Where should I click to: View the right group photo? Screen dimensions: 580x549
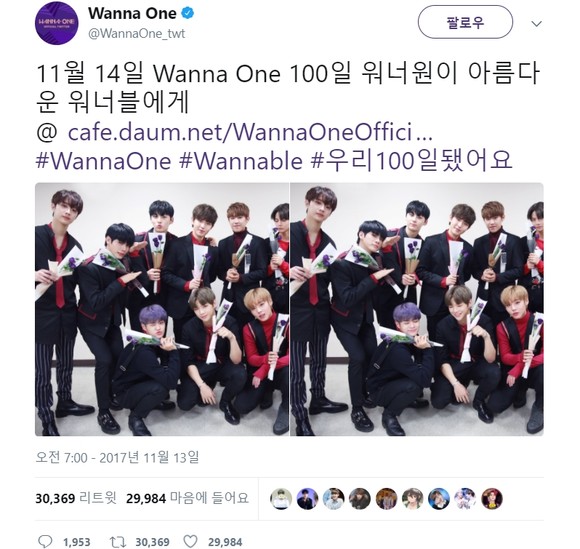coord(417,309)
